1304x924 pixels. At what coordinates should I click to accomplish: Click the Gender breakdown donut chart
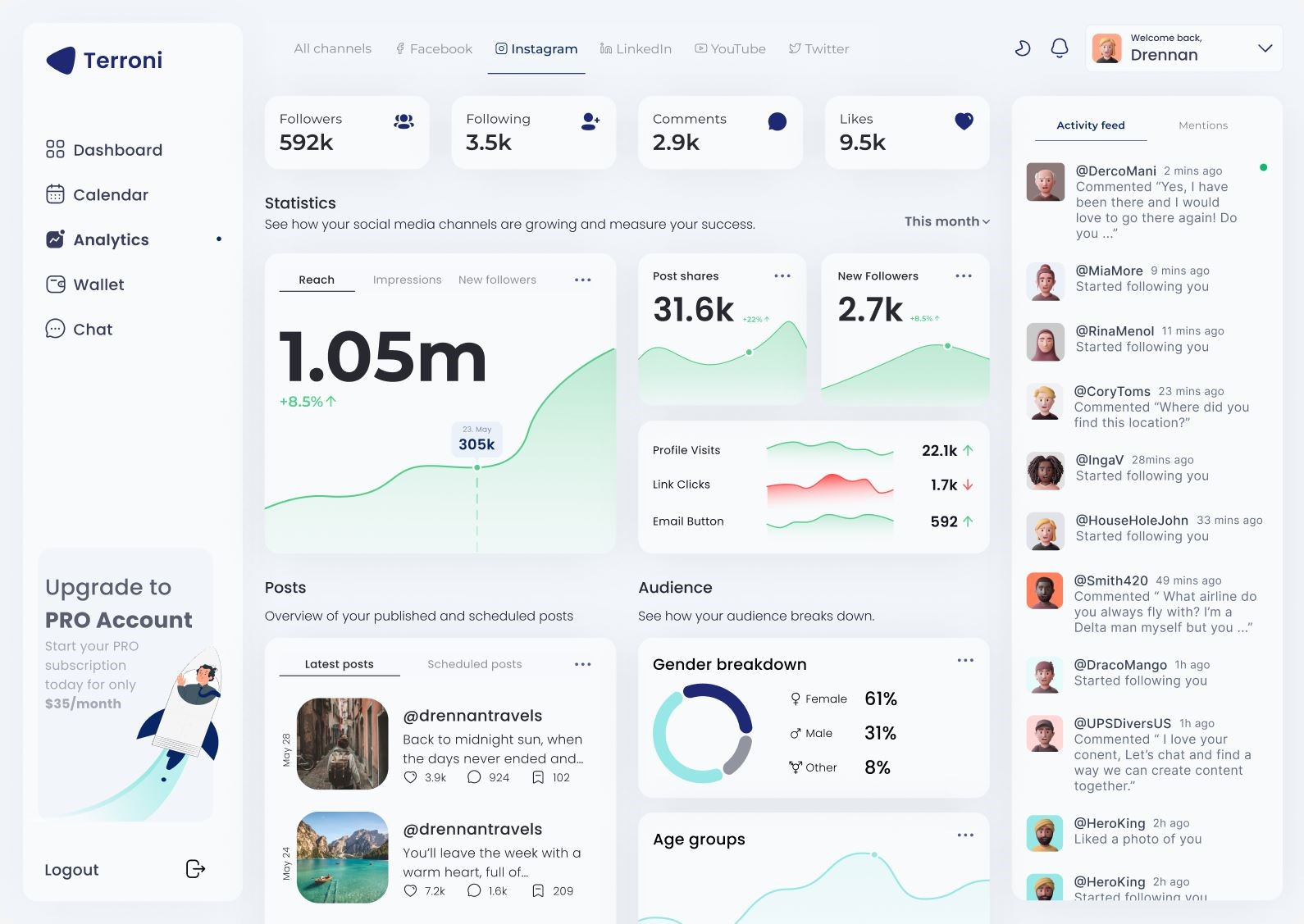tap(702, 734)
